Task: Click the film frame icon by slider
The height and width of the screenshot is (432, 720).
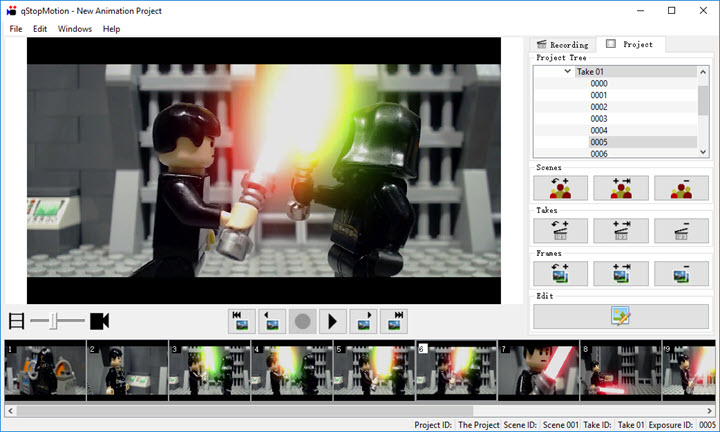Action: (17, 321)
